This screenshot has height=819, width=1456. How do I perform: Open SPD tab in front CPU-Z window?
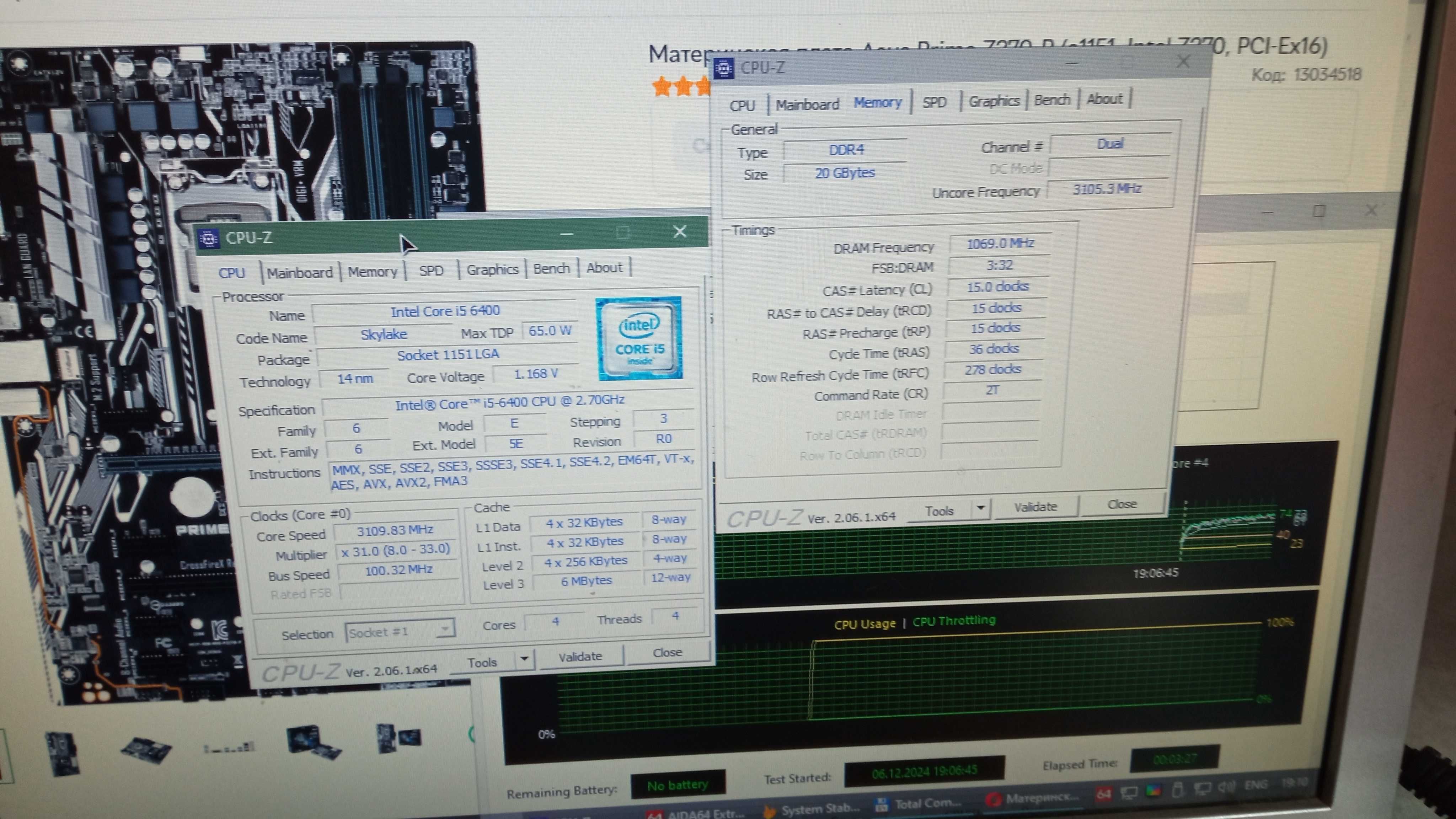(x=431, y=271)
